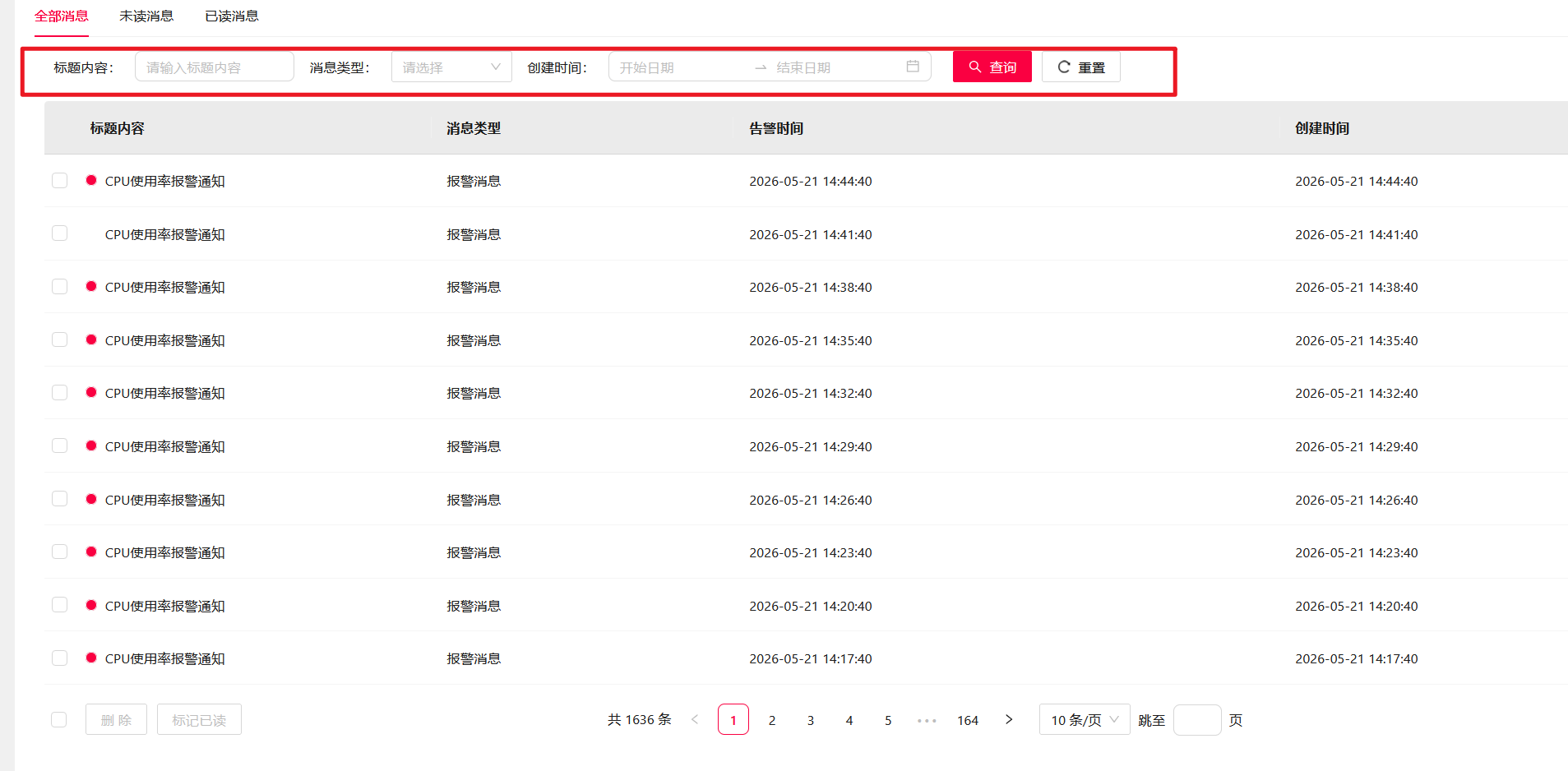The image size is (1568, 771).
Task: Open the 10 条/页 page size dropdown
Action: [1085, 719]
